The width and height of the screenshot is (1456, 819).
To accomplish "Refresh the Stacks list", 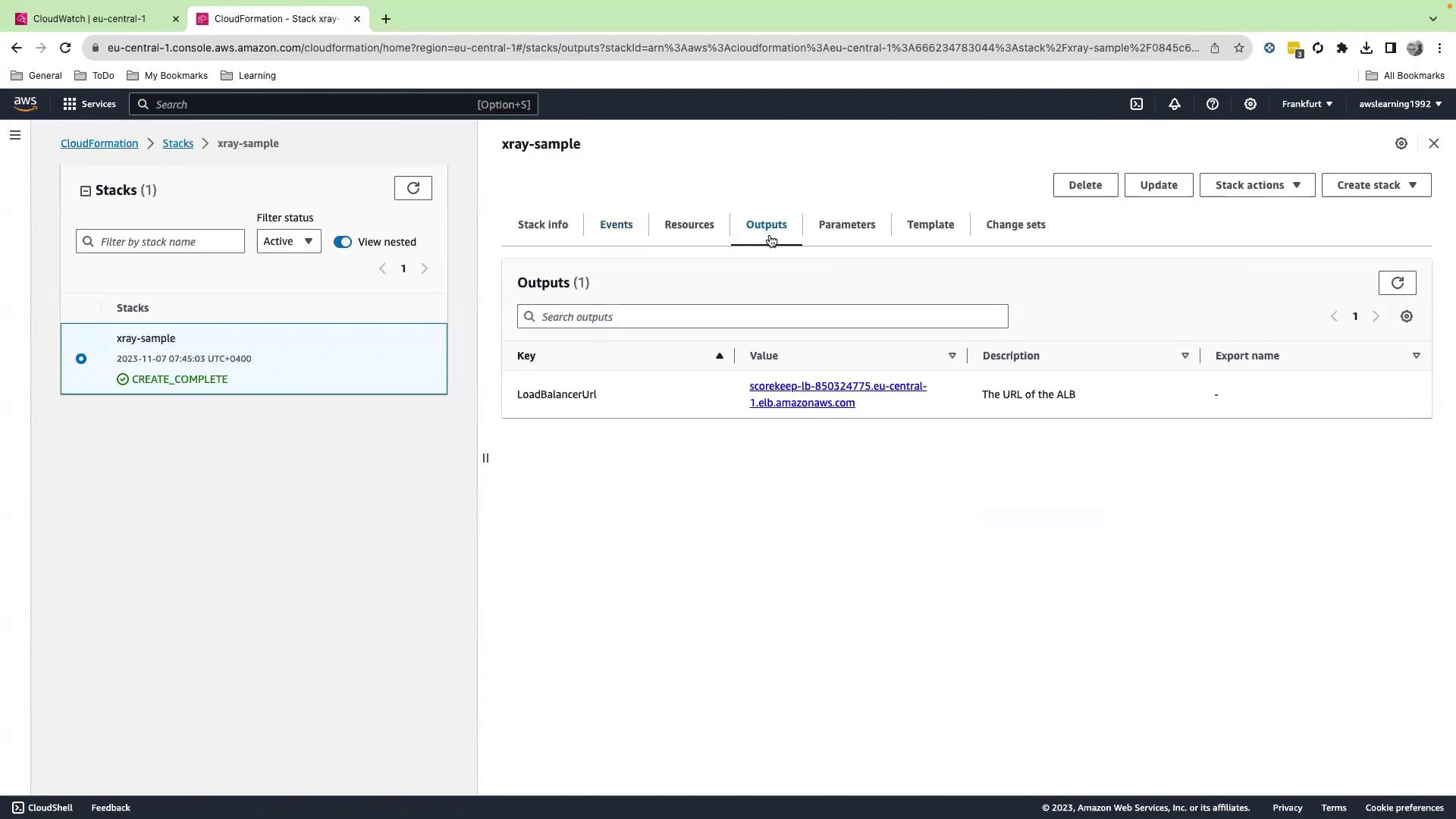I will pyautogui.click(x=413, y=188).
